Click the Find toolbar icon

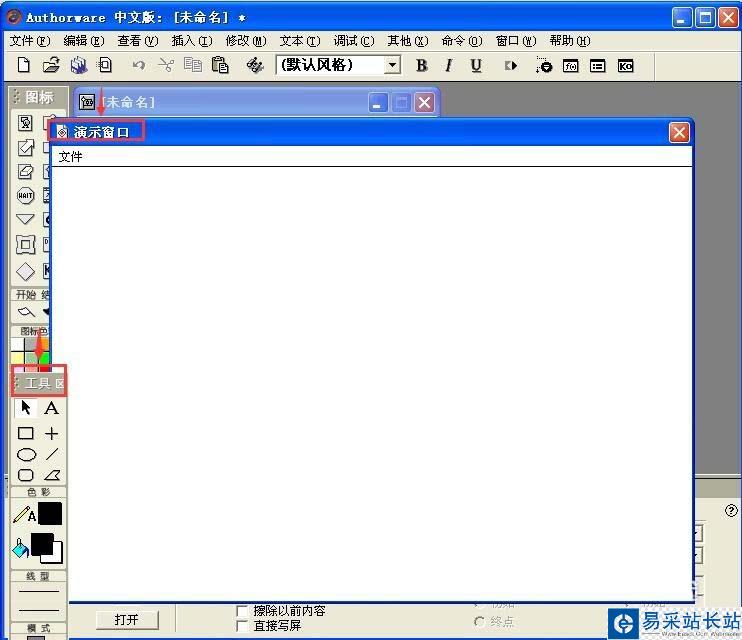(x=255, y=65)
